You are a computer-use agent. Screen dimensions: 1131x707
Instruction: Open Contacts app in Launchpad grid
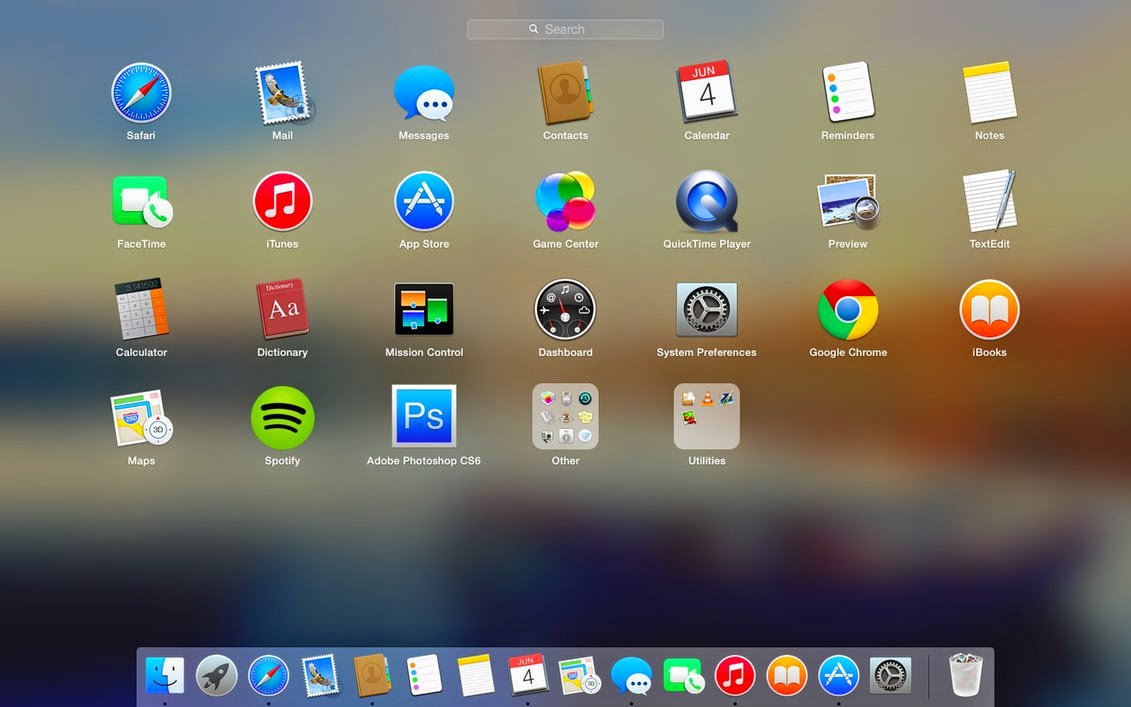(565, 92)
